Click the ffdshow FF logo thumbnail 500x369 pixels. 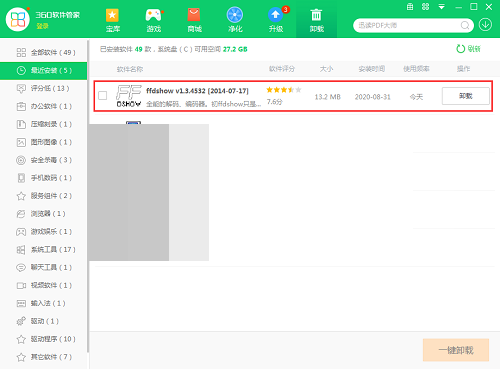click(129, 96)
